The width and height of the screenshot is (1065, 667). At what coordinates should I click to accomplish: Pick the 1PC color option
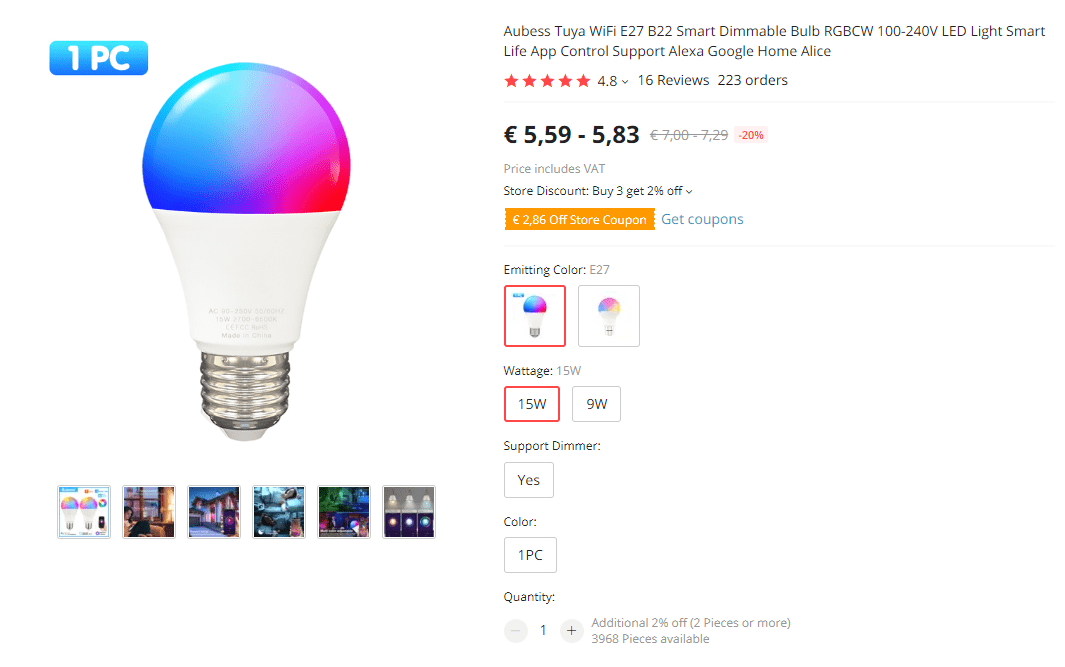[530, 555]
